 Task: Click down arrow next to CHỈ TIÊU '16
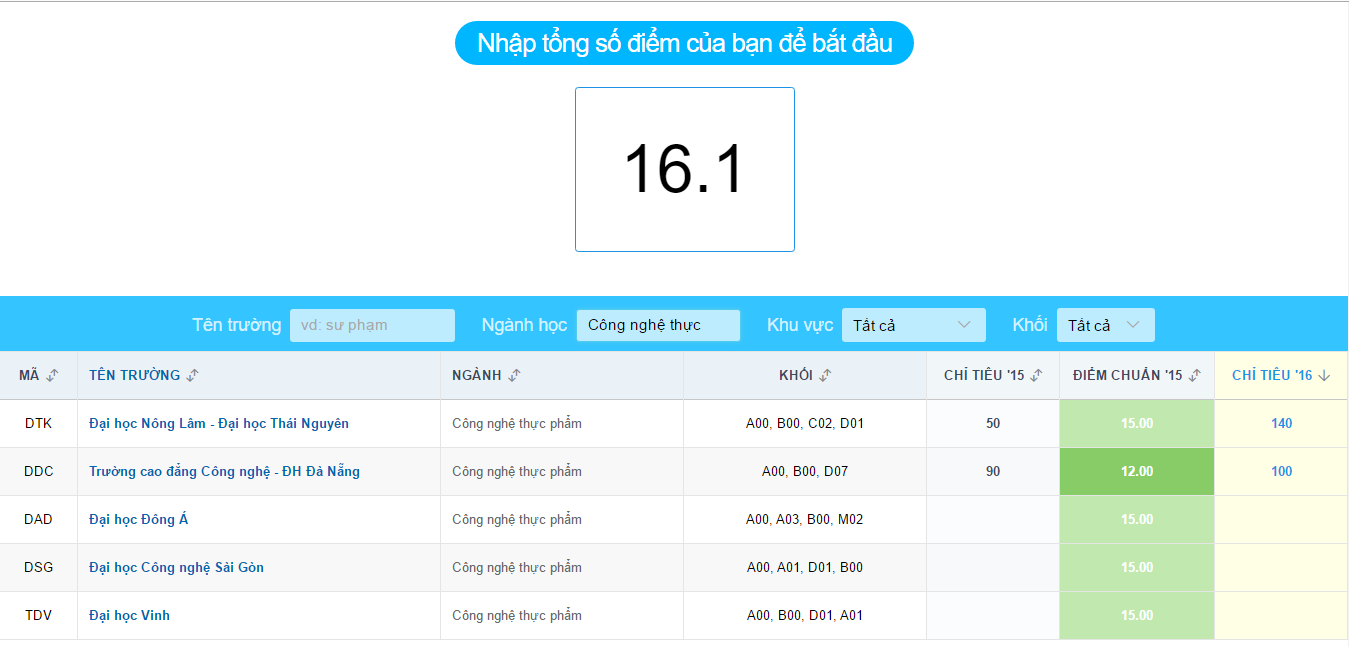(x=1325, y=375)
